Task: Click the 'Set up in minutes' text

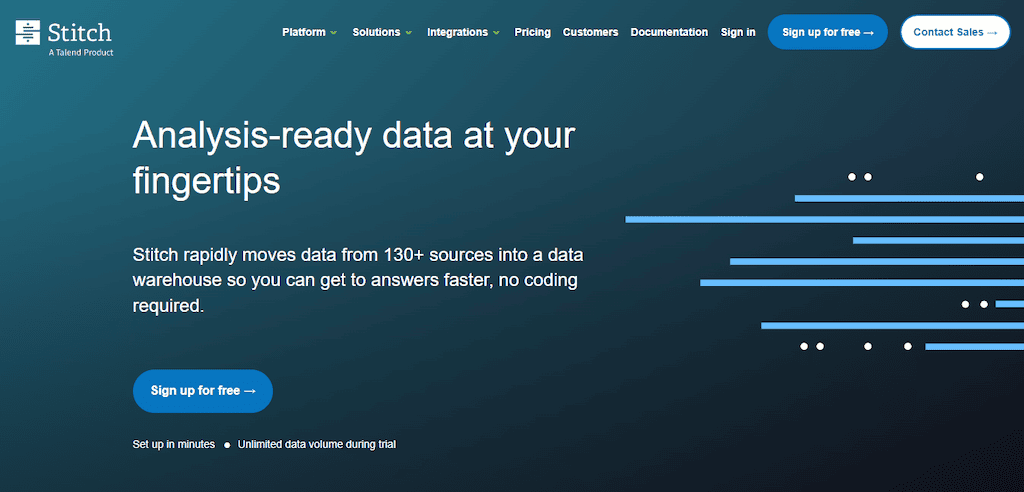Action: pos(174,444)
